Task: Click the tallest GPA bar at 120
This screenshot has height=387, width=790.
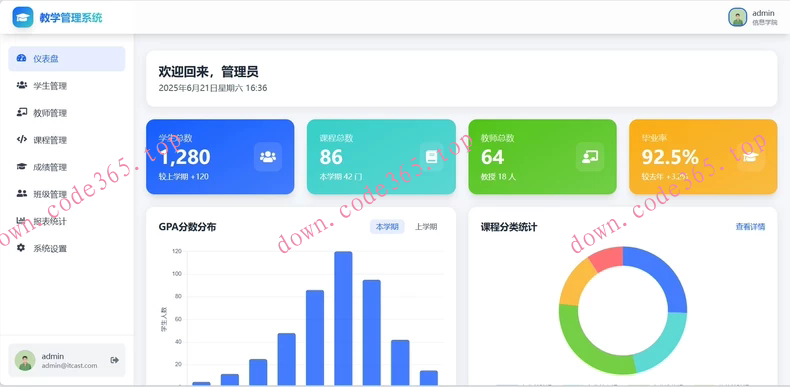Action: click(x=343, y=318)
